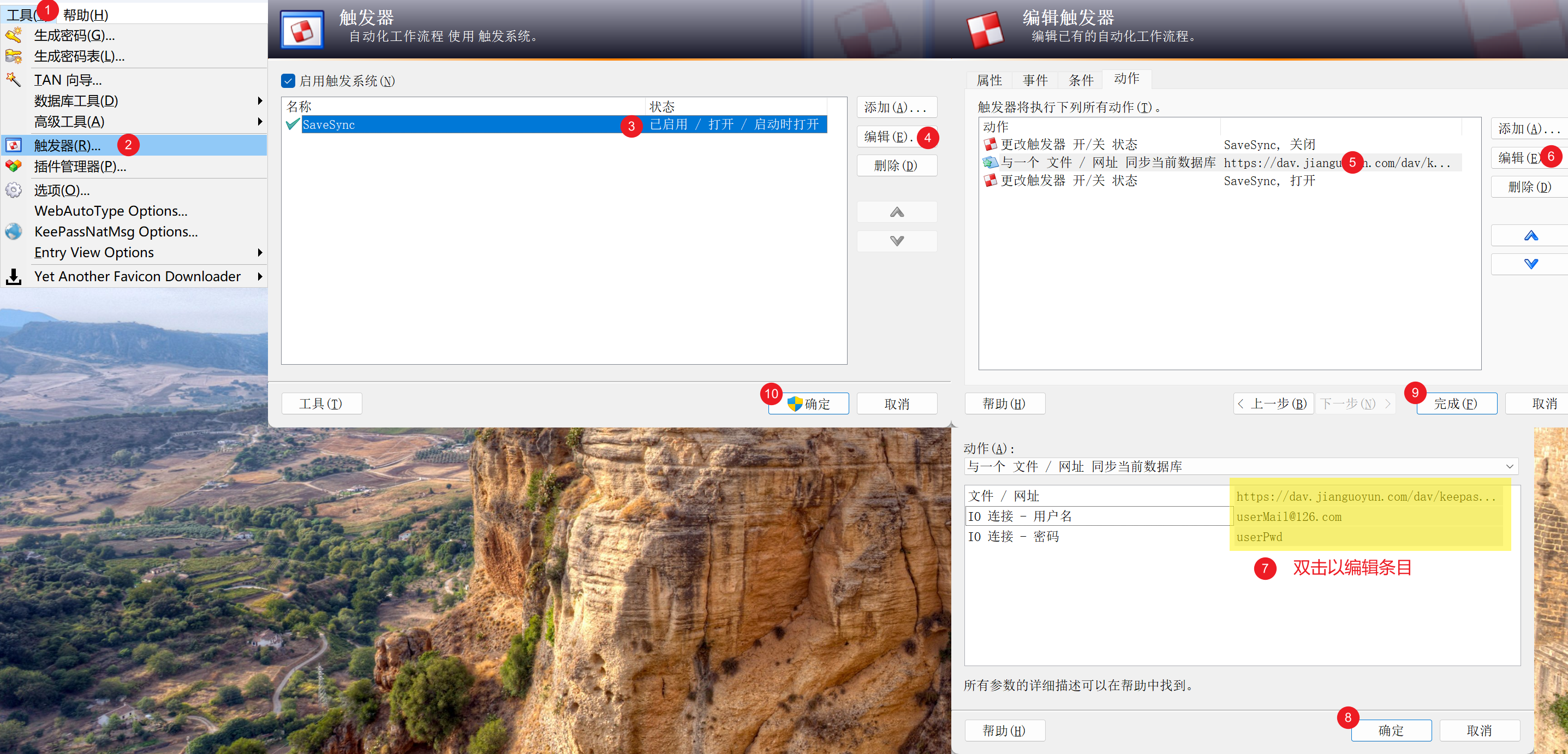Move action down with blue arrow
Viewport: 1568px width, 754px height.
(x=1530, y=264)
